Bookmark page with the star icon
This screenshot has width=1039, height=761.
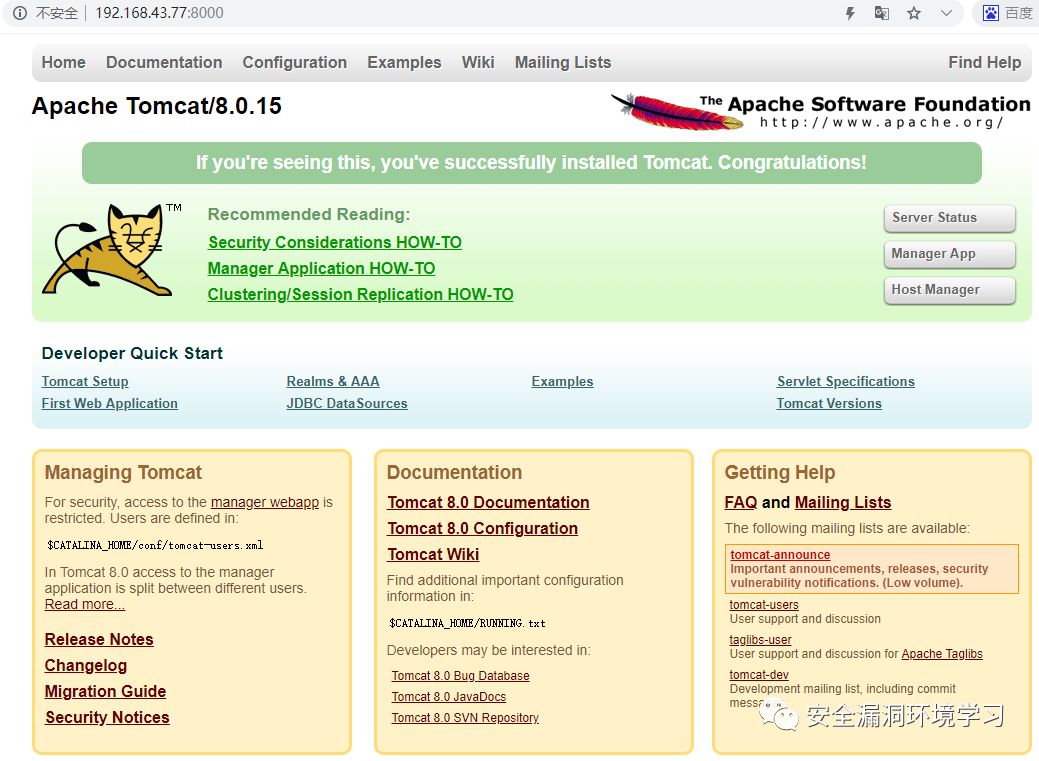(x=914, y=13)
